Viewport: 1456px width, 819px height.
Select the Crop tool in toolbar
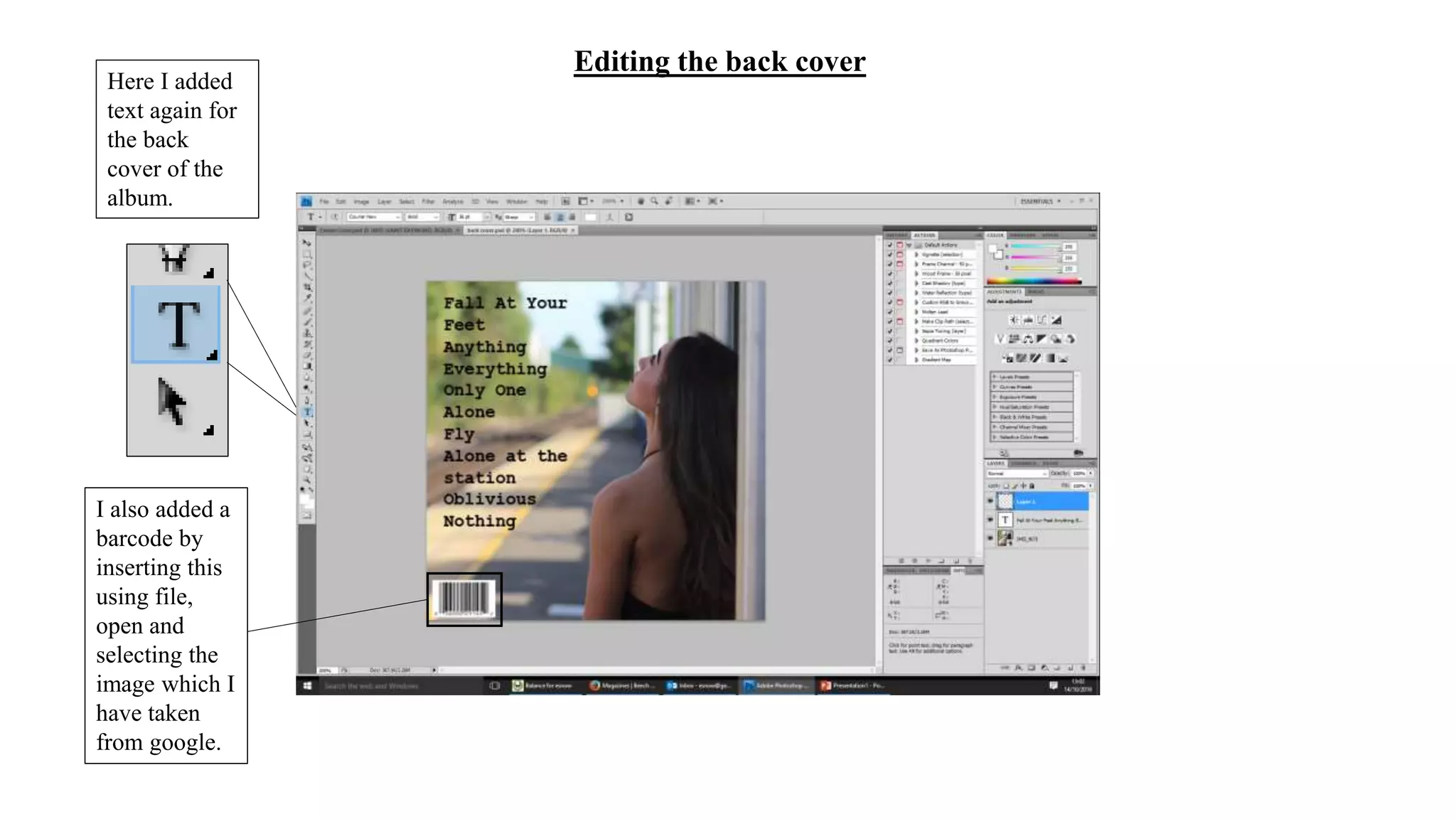point(307,287)
